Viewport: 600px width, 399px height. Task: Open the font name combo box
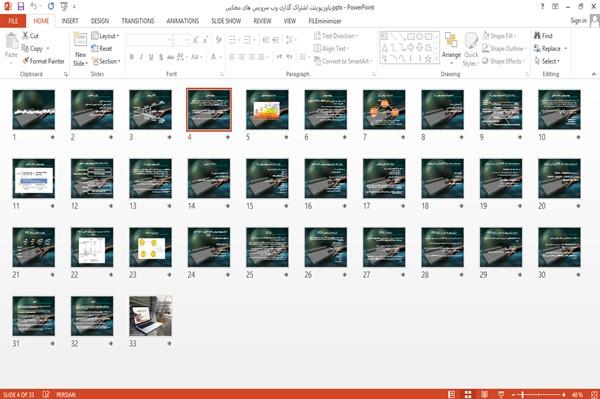click(x=149, y=40)
